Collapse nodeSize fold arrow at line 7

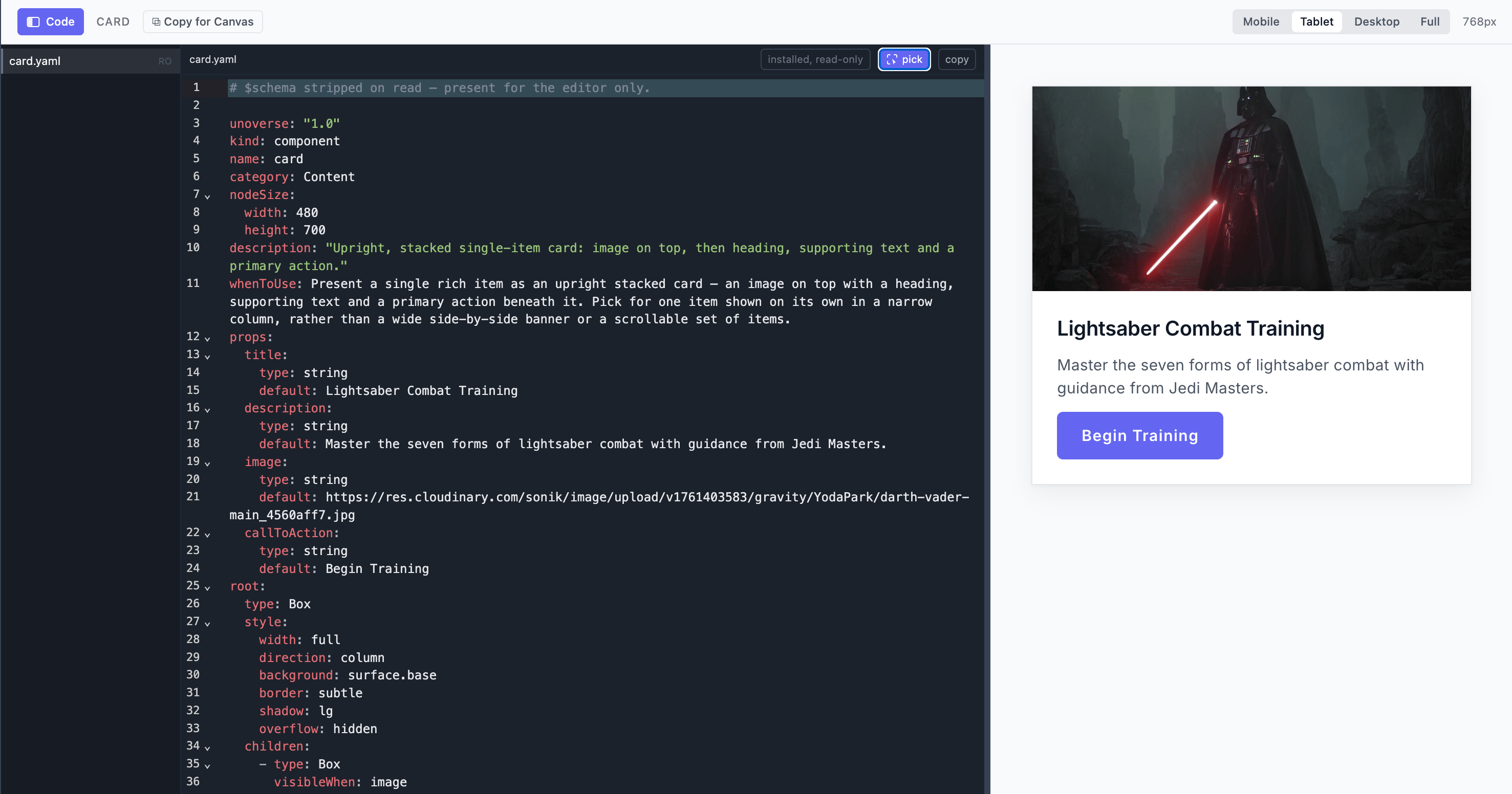207,196
